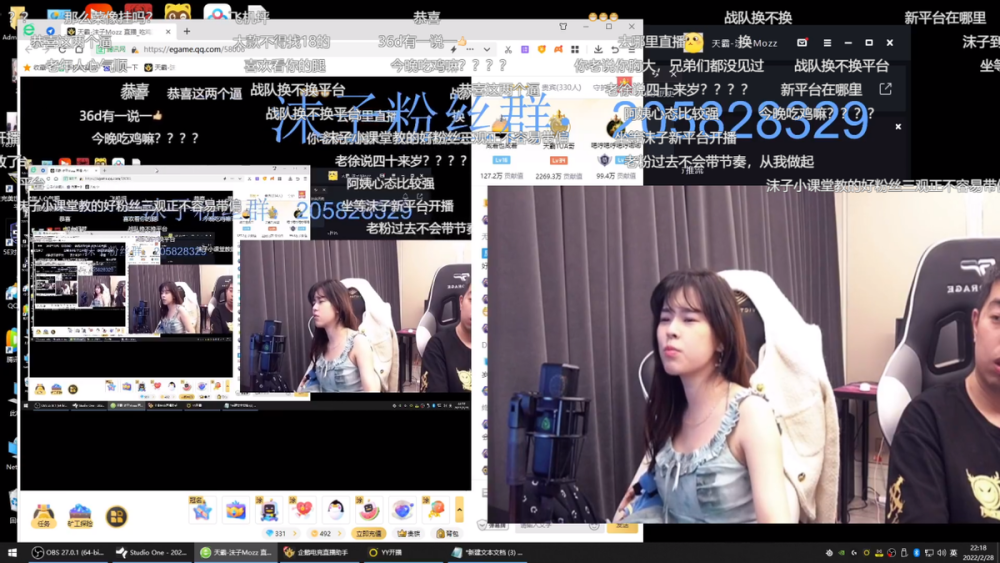
Task: Click the scissors screenshot tool icon
Action: click(508, 49)
